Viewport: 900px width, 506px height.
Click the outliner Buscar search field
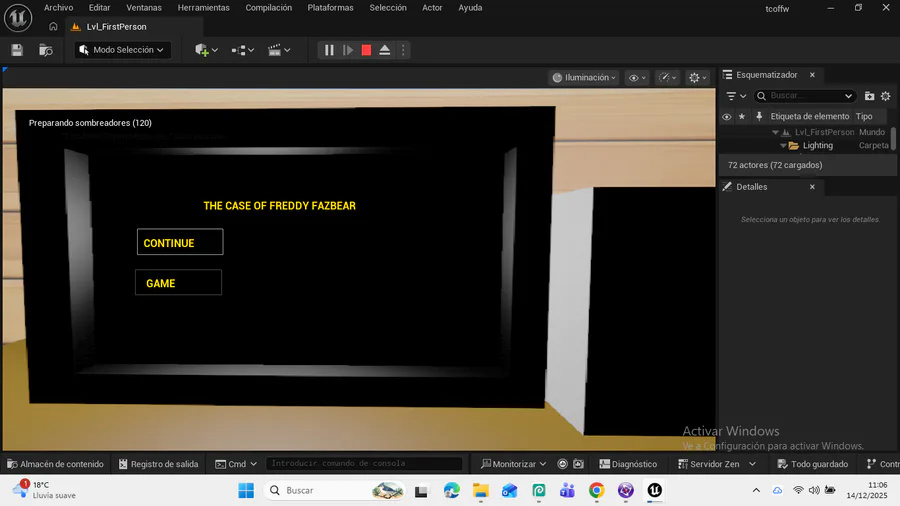point(805,96)
